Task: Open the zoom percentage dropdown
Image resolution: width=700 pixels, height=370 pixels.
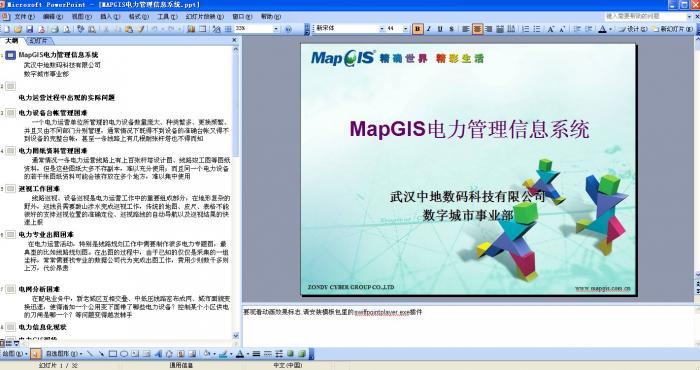Action: [276, 29]
